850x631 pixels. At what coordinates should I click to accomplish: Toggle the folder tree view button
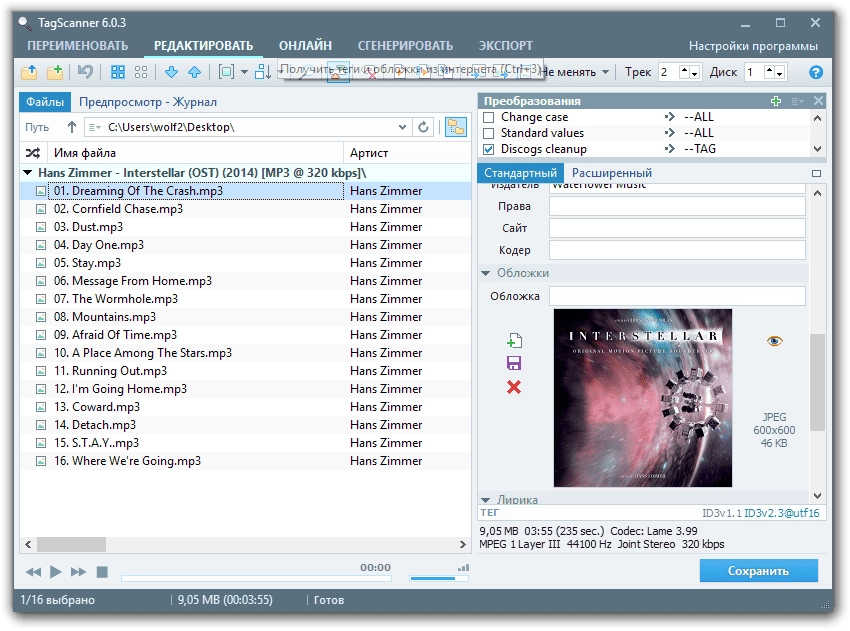(x=456, y=127)
